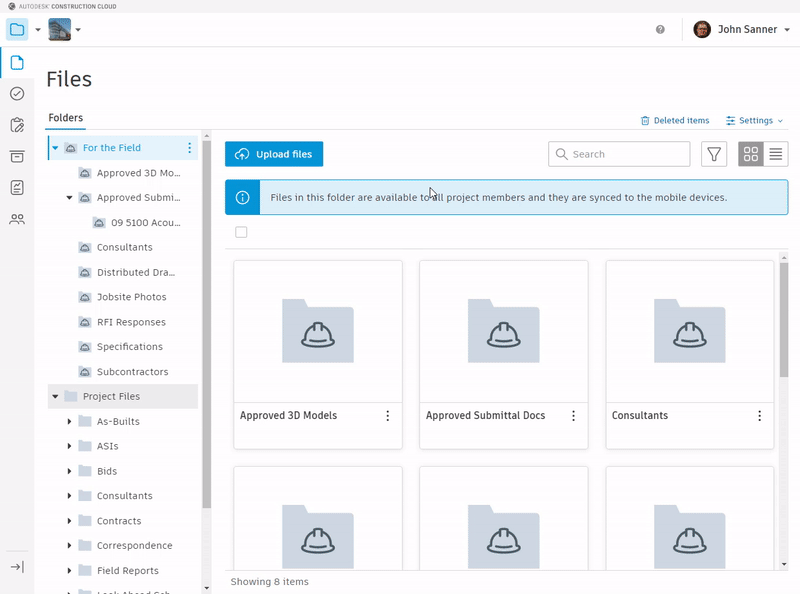Expand the ASIs folder

point(69,446)
